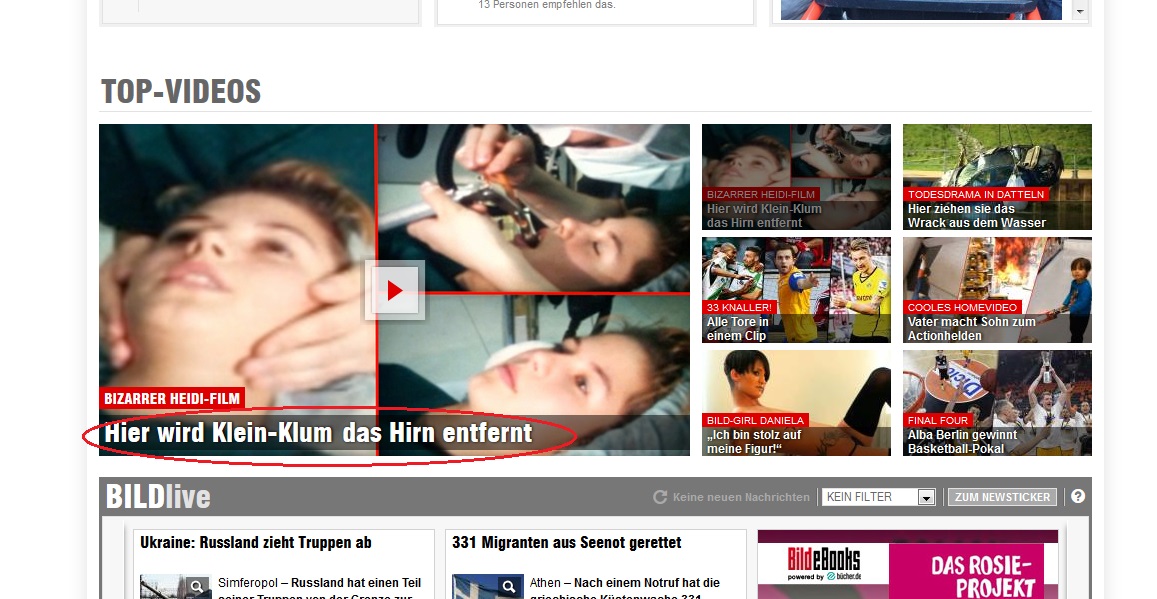Open the '33 Knaller! Alle Tore' video
1157x599 pixels.
pyautogui.click(x=796, y=290)
